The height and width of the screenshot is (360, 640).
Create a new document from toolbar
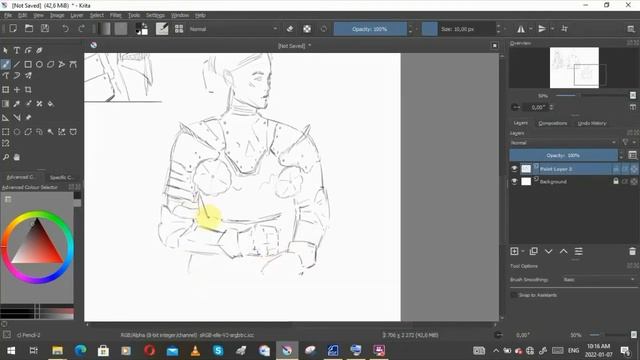click(x=13, y=29)
